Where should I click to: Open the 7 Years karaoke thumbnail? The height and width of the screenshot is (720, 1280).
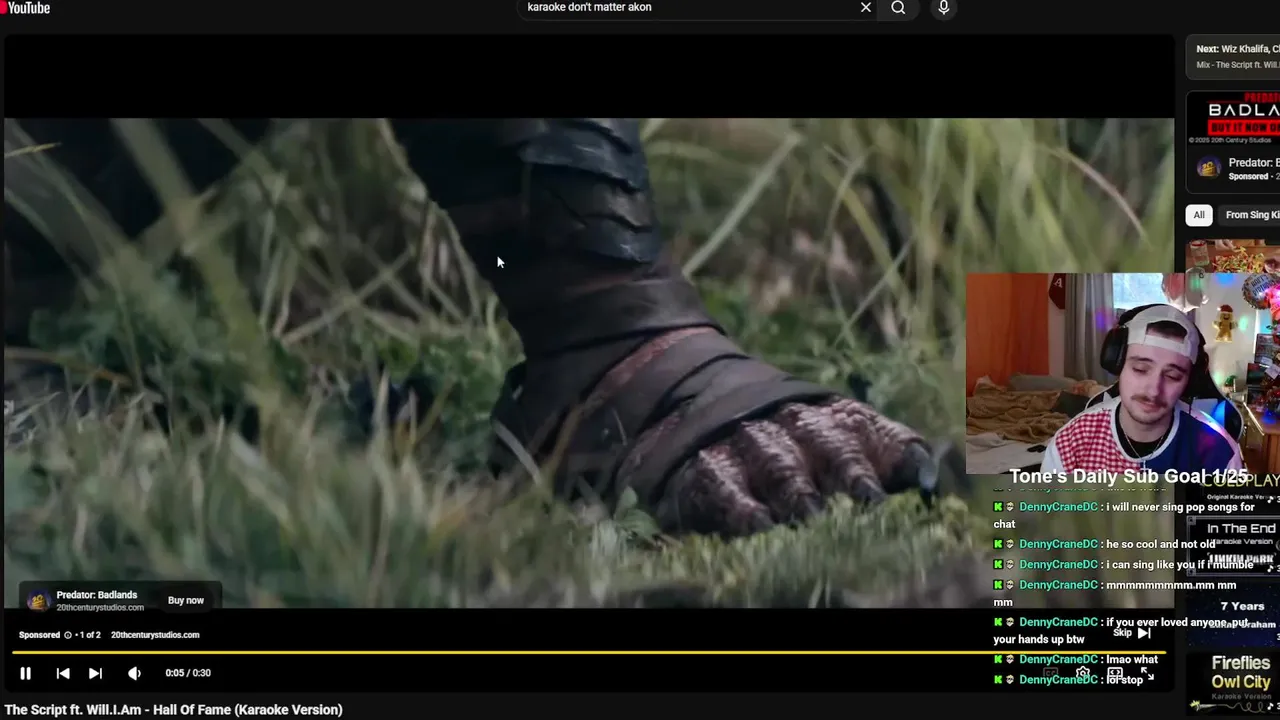(1234, 614)
